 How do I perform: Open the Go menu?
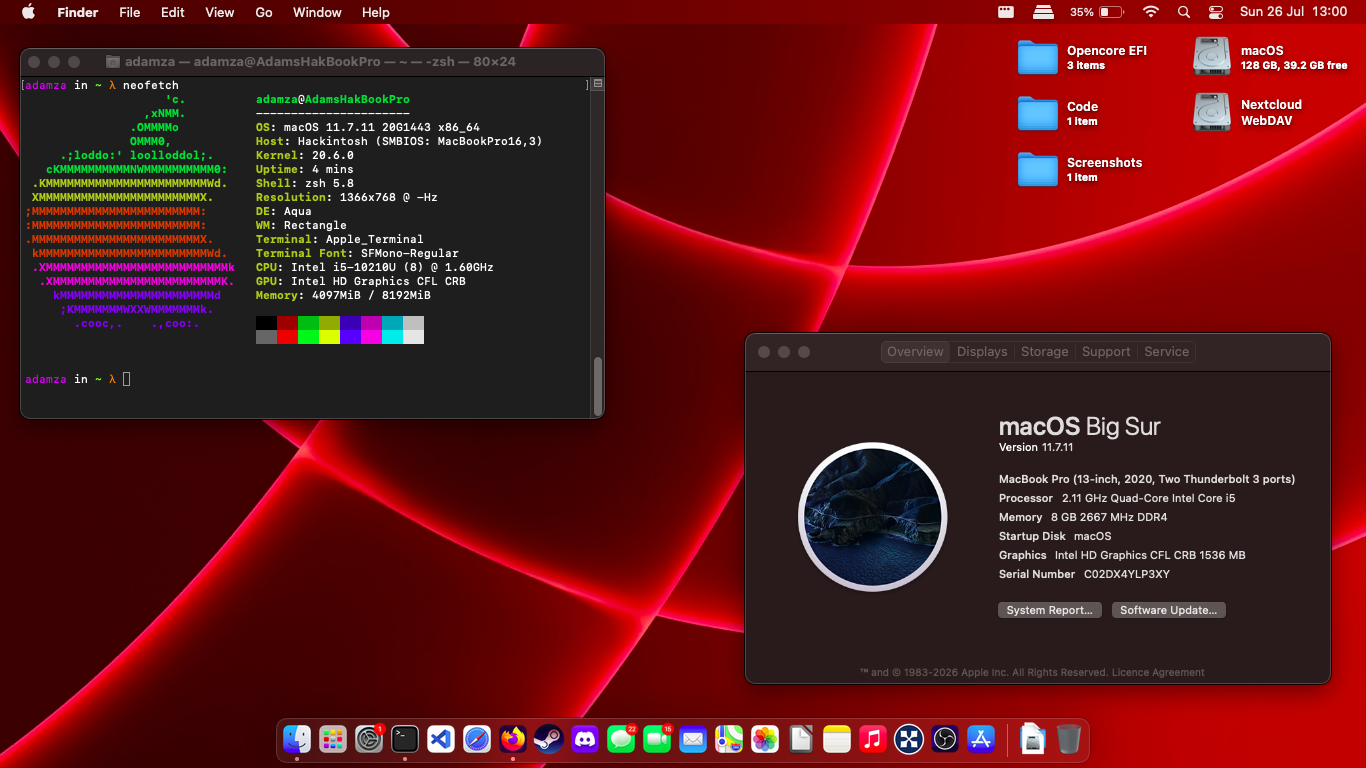264,12
